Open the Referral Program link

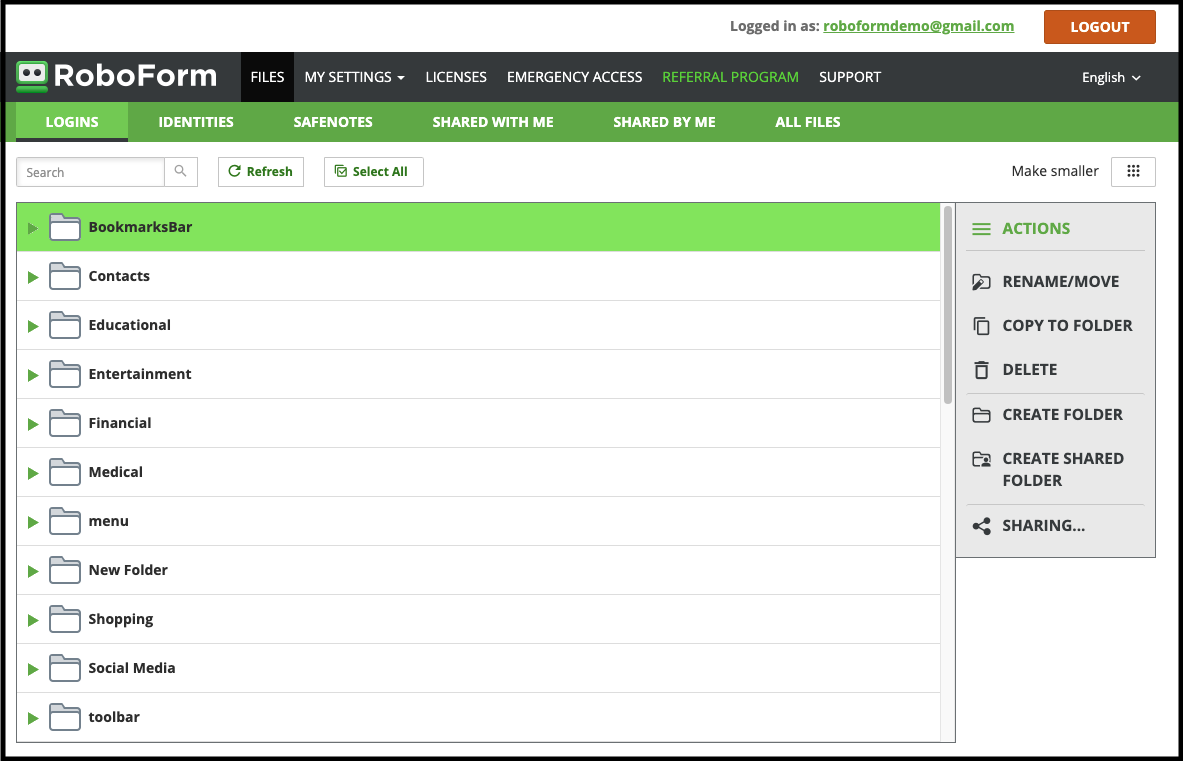point(730,77)
